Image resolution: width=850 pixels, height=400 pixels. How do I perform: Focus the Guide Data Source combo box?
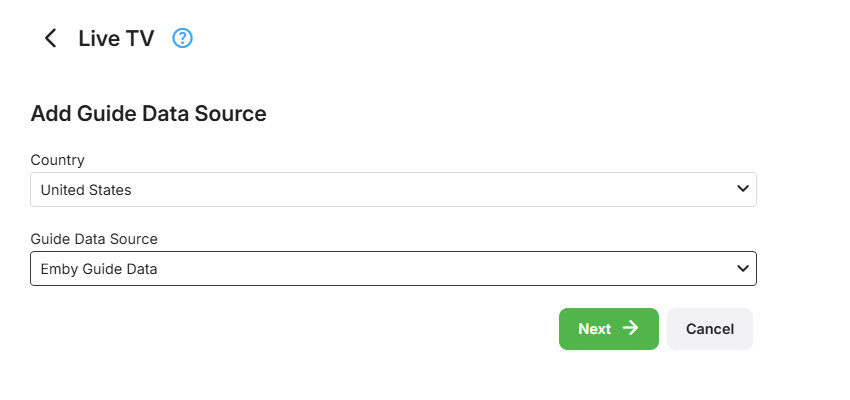[x=393, y=268]
